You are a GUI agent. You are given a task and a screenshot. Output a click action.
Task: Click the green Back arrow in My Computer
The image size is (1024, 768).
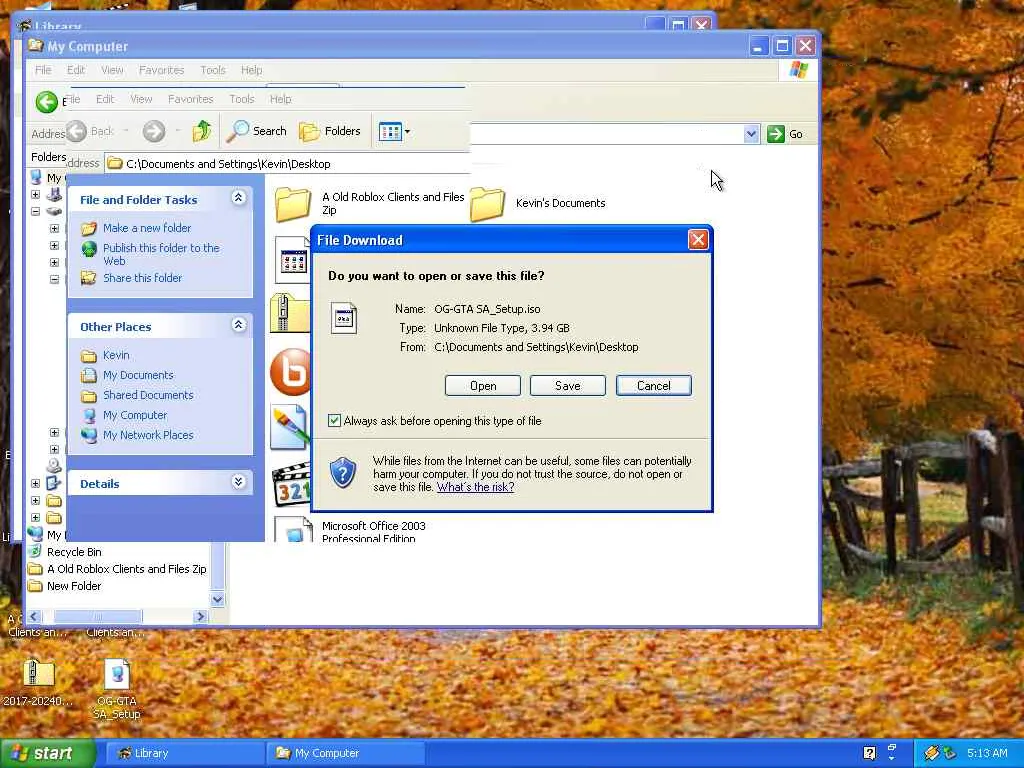46,102
